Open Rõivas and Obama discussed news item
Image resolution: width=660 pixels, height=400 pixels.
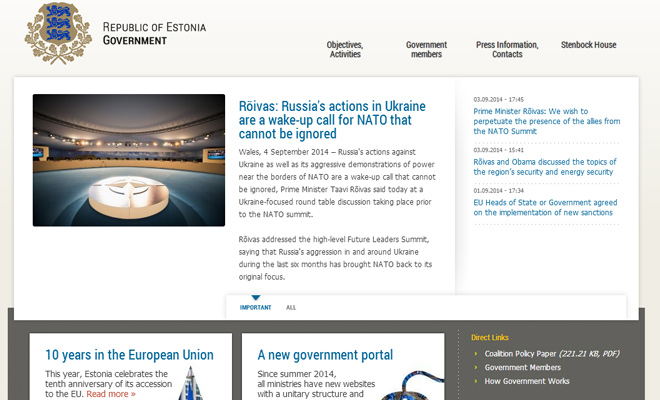545,167
